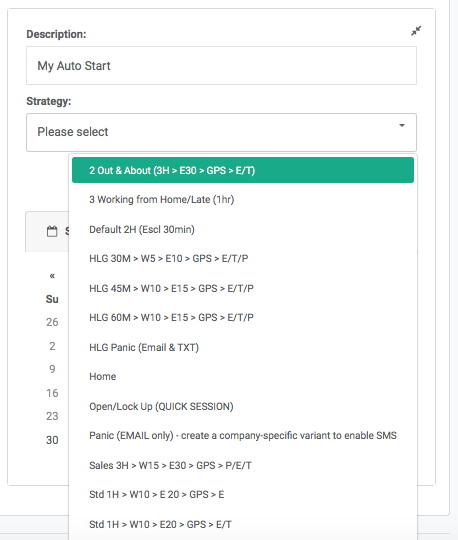Image resolution: width=458 pixels, height=540 pixels.
Task: Click the Strategy 'Please select' combo box
Action: [x=221, y=132]
